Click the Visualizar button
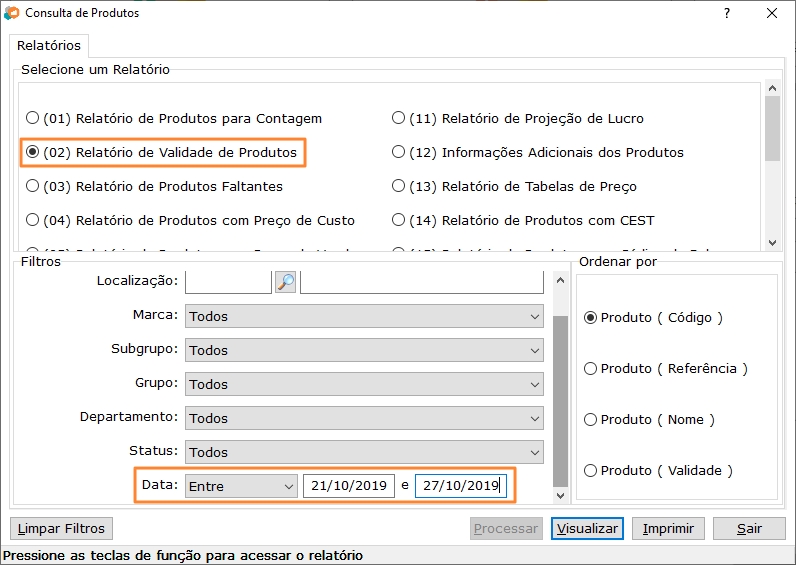Screen dimensions: 796x565 (587, 528)
